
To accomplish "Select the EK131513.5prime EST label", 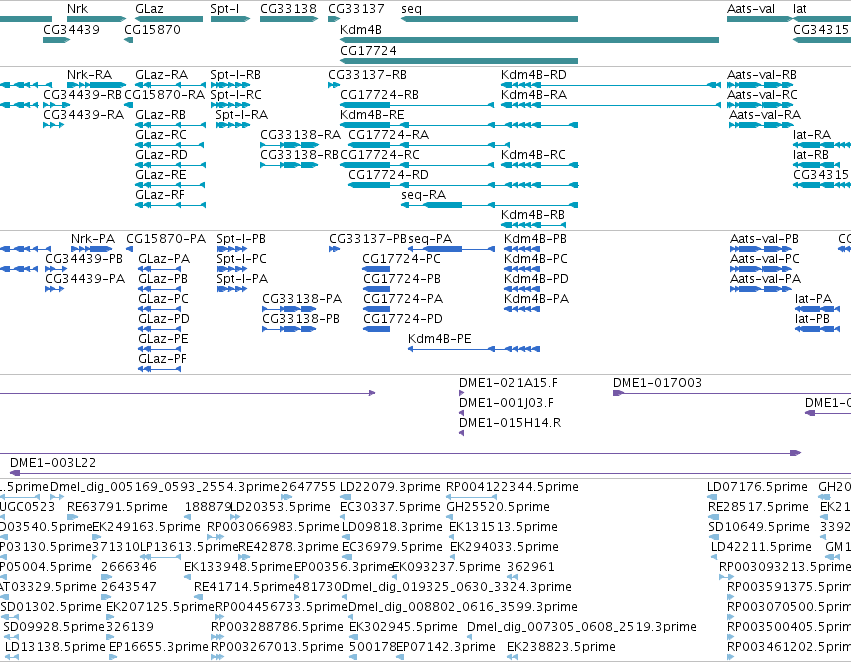I will coord(504,527).
